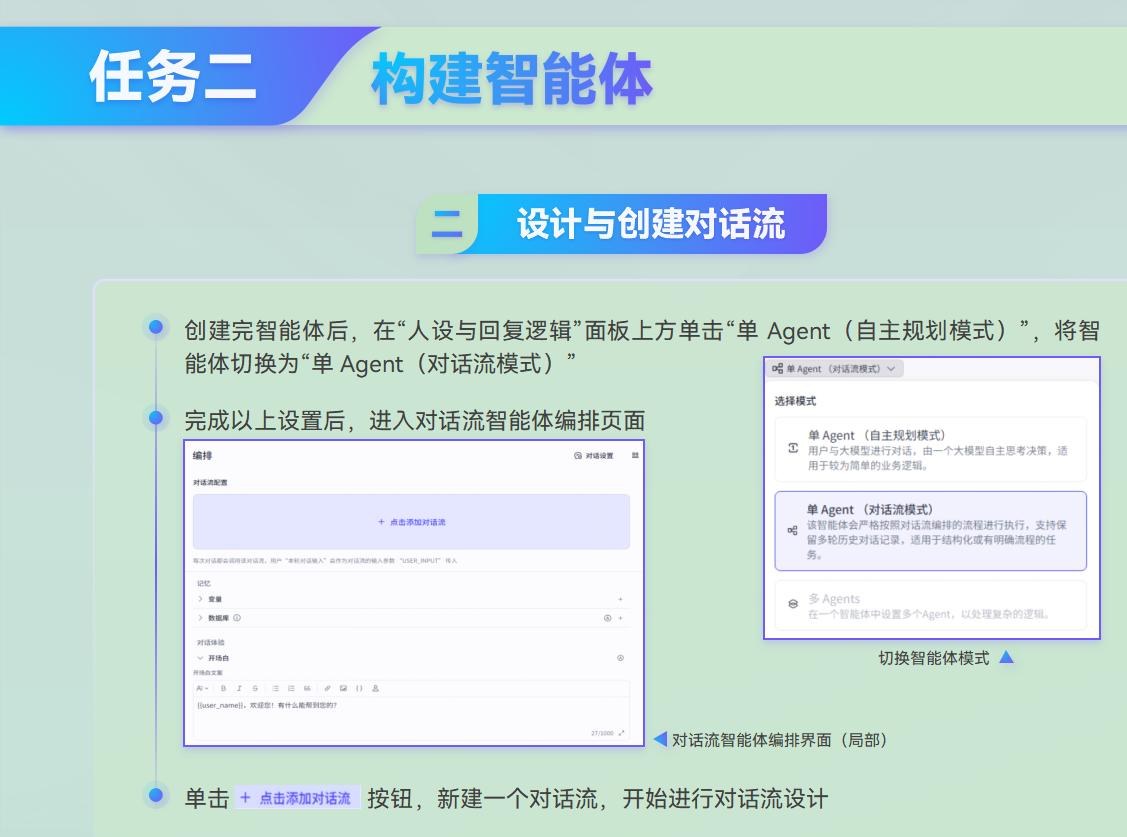This screenshot has height=837, width=1127.
Task: Expand the 开场白 editor with the expand icon
Action: click(x=621, y=733)
